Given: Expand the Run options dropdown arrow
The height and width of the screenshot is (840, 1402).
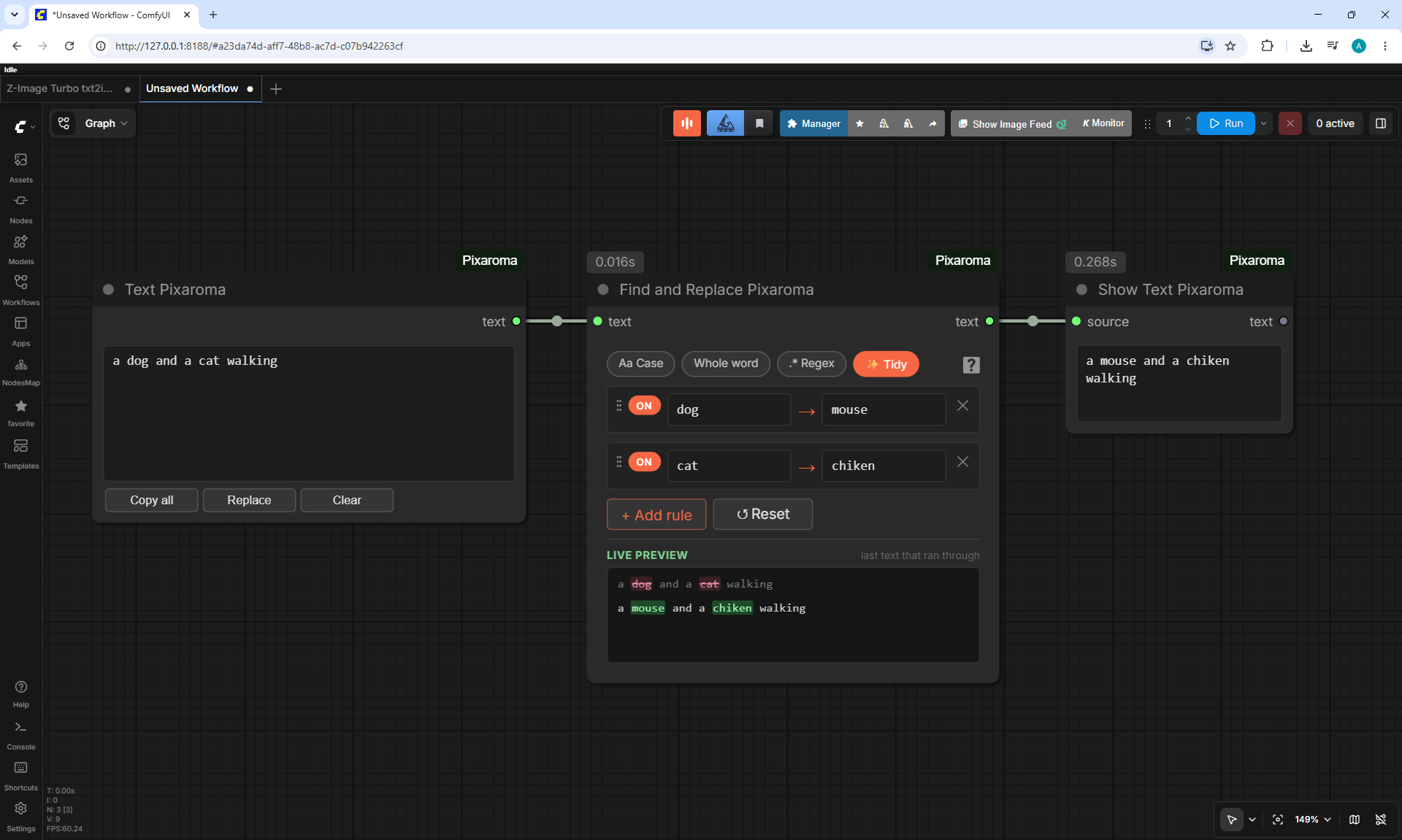Looking at the screenshot, I should tap(1264, 123).
